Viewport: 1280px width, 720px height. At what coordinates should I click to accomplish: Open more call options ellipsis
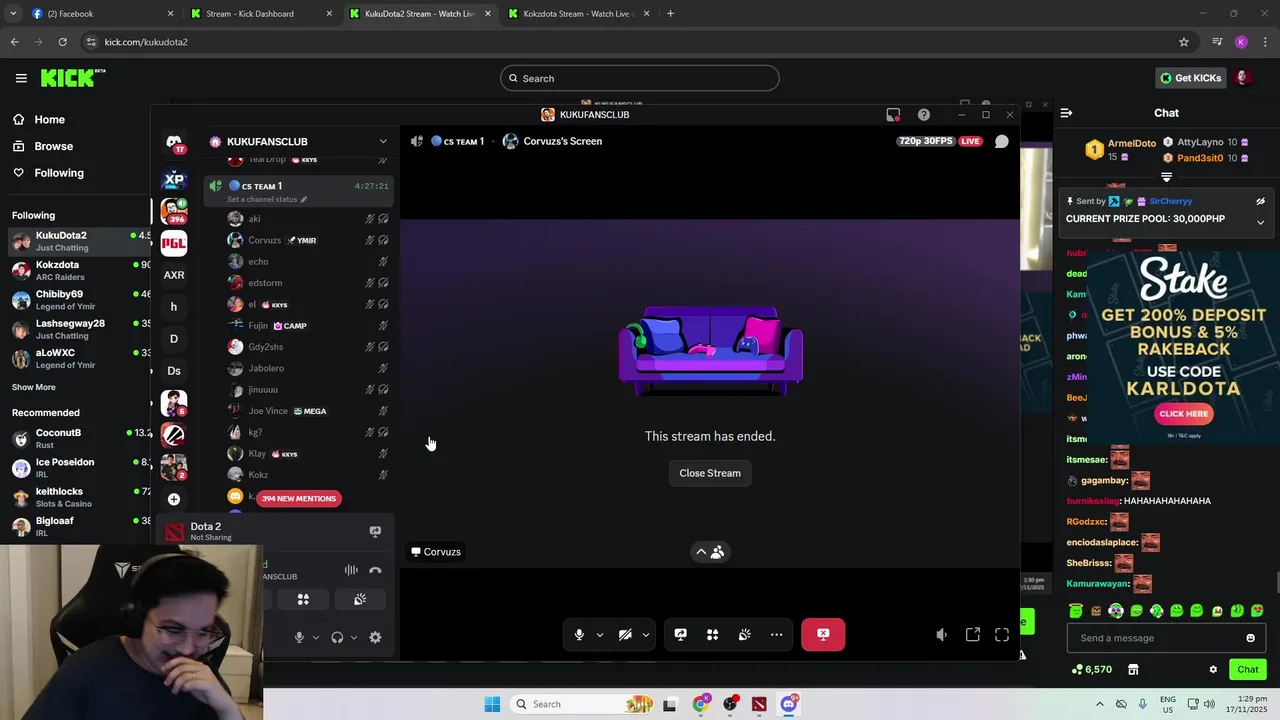776,634
